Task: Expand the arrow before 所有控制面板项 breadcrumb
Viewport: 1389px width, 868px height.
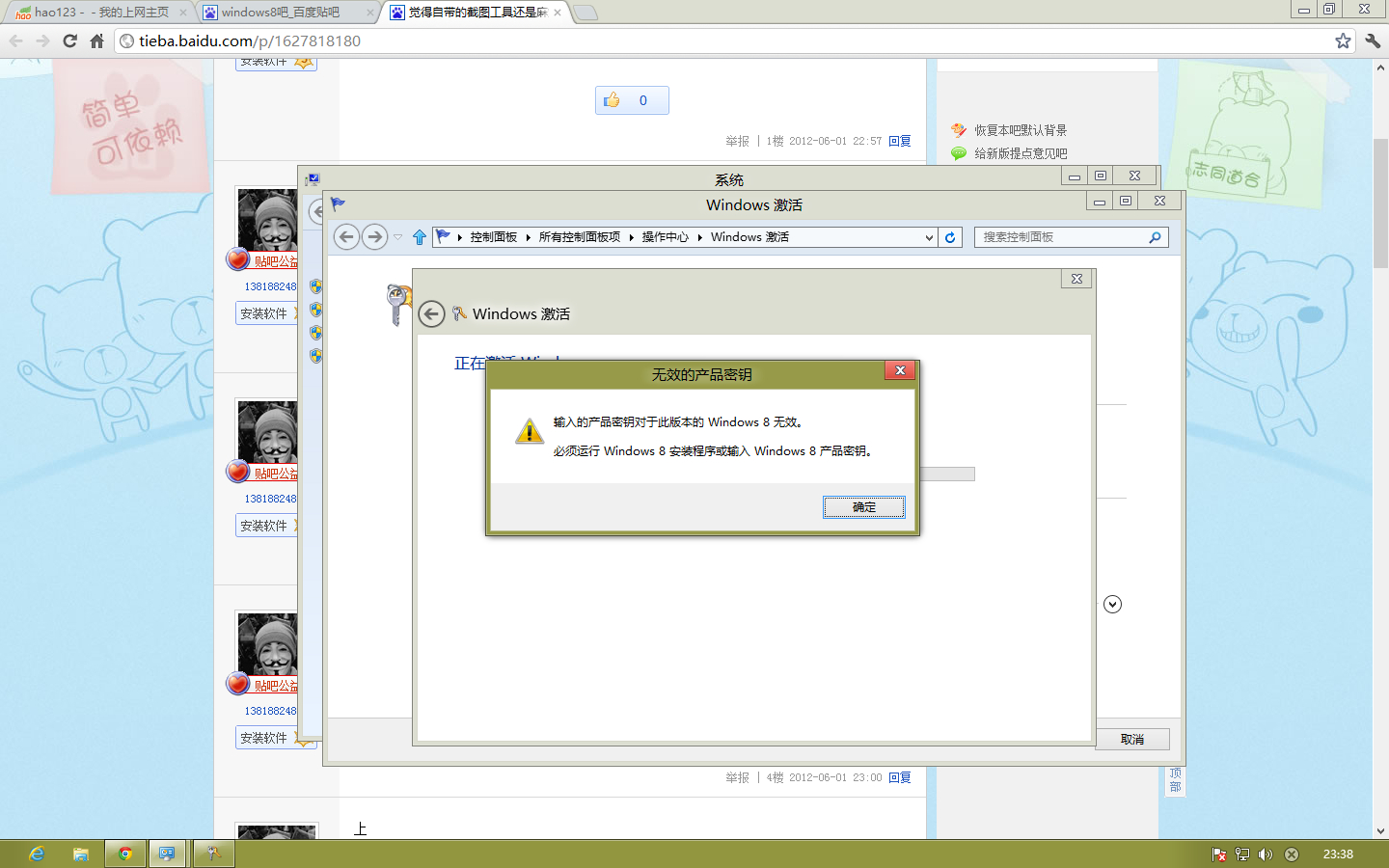Action: (x=529, y=237)
